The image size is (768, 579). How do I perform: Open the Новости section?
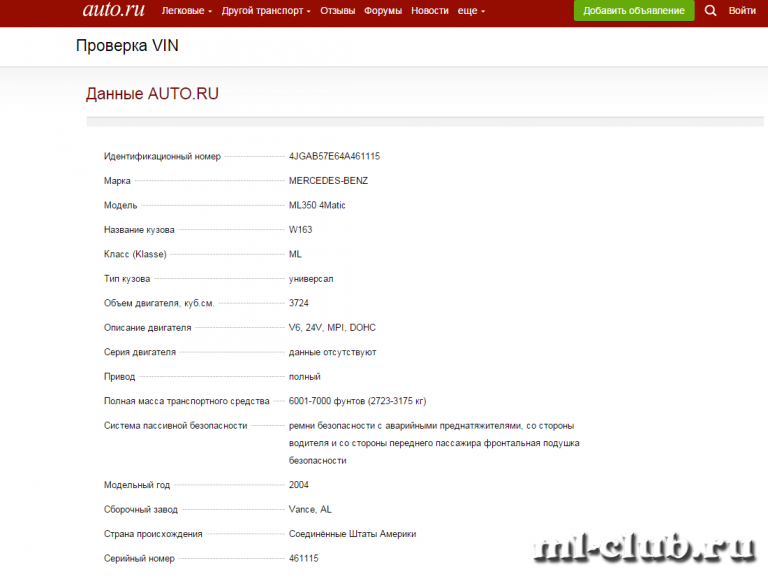[430, 11]
